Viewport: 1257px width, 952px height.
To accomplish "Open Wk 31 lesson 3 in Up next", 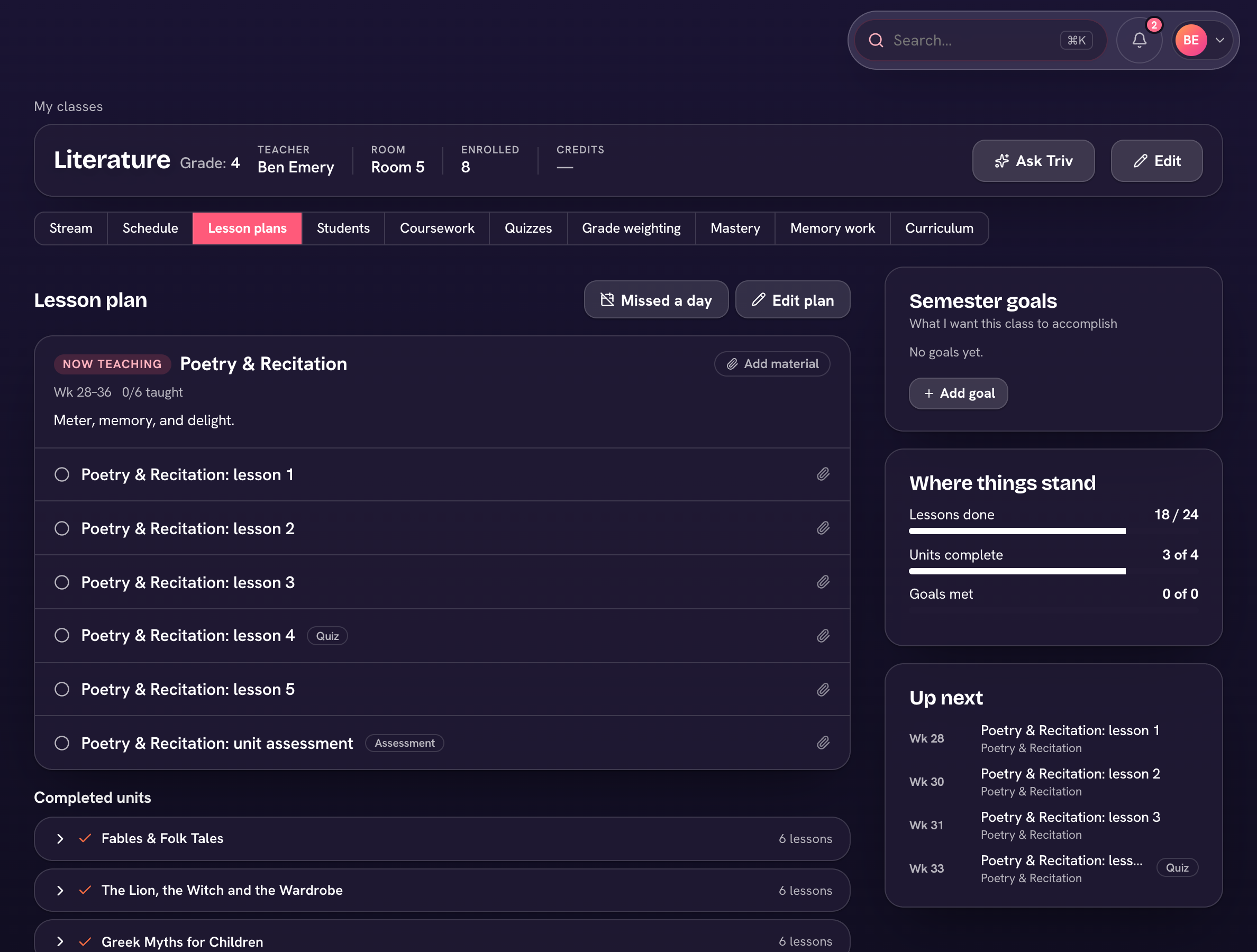I will coord(1053,826).
